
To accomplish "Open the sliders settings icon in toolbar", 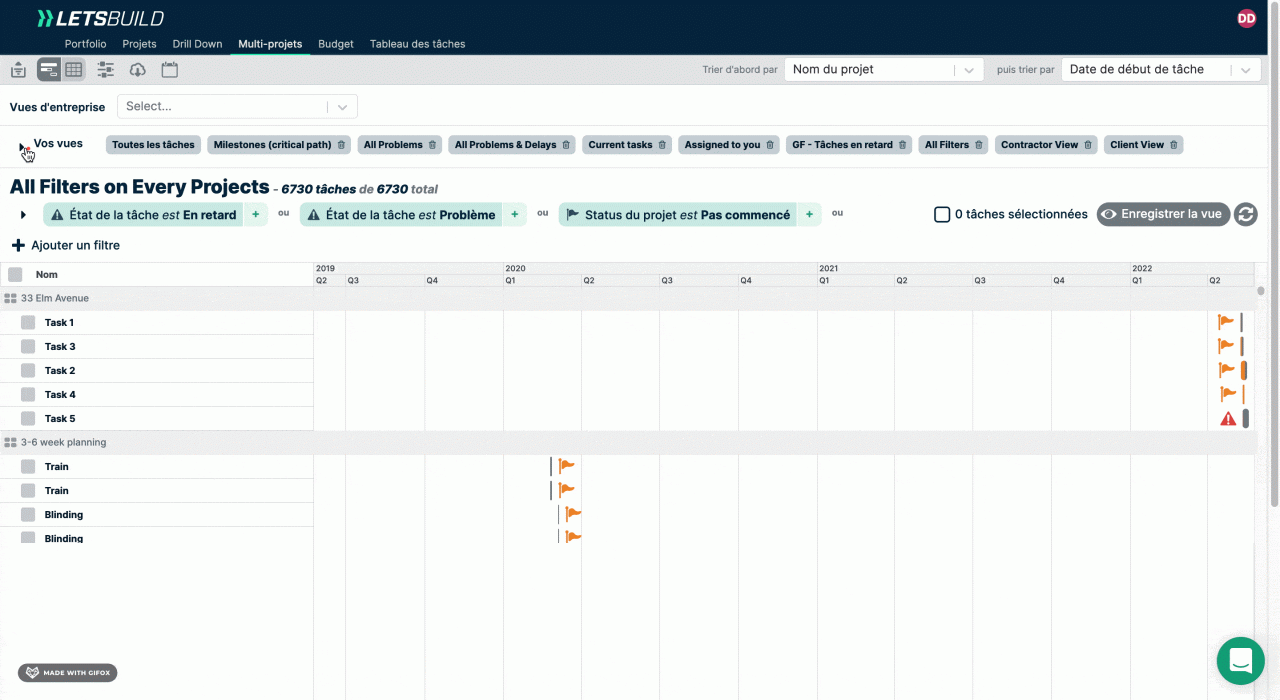I will [x=106, y=69].
